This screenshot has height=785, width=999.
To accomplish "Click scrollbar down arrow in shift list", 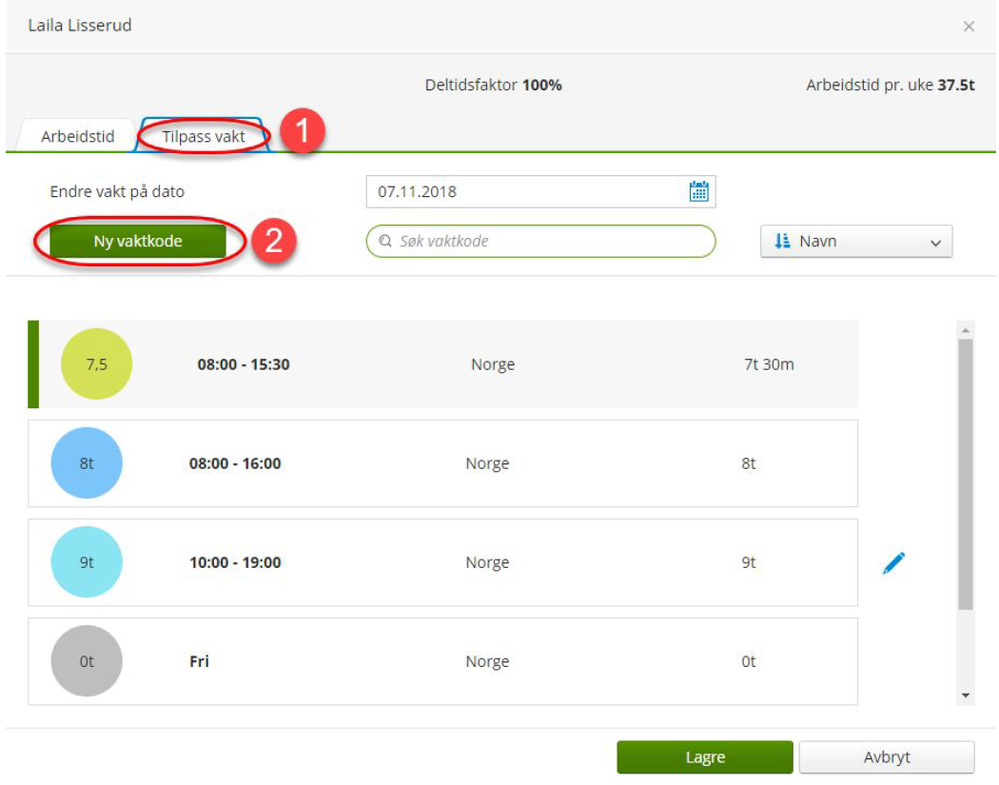I will pyautogui.click(x=965, y=696).
